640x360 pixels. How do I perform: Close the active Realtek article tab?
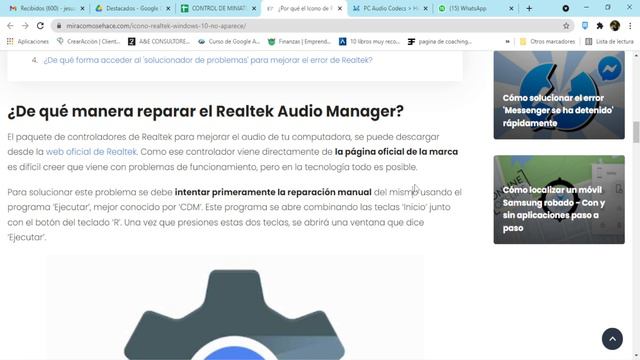tap(340, 8)
